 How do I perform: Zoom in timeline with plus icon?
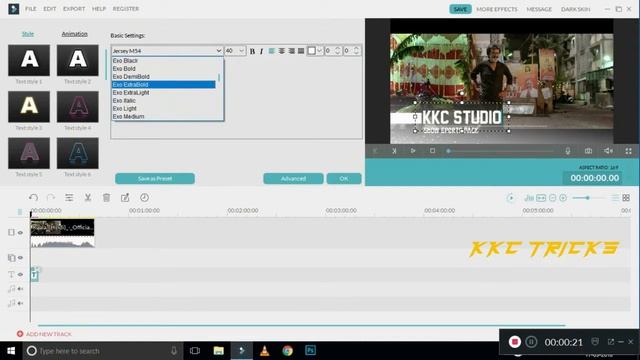pos(563,198)
